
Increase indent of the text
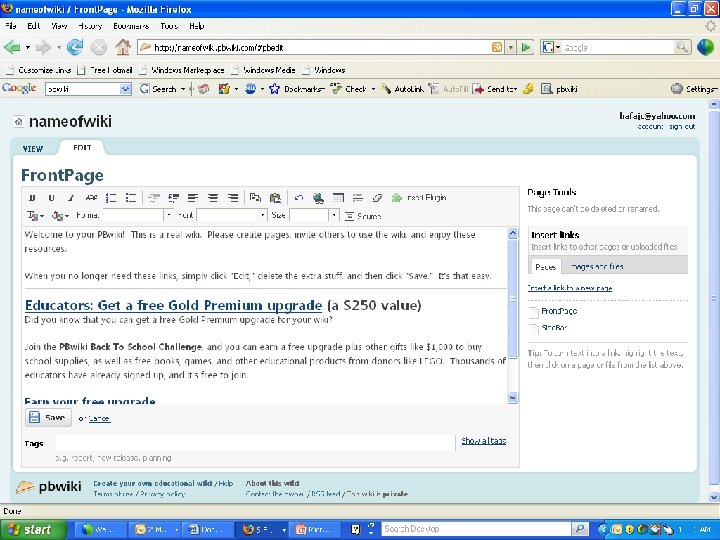coord(173,198)
